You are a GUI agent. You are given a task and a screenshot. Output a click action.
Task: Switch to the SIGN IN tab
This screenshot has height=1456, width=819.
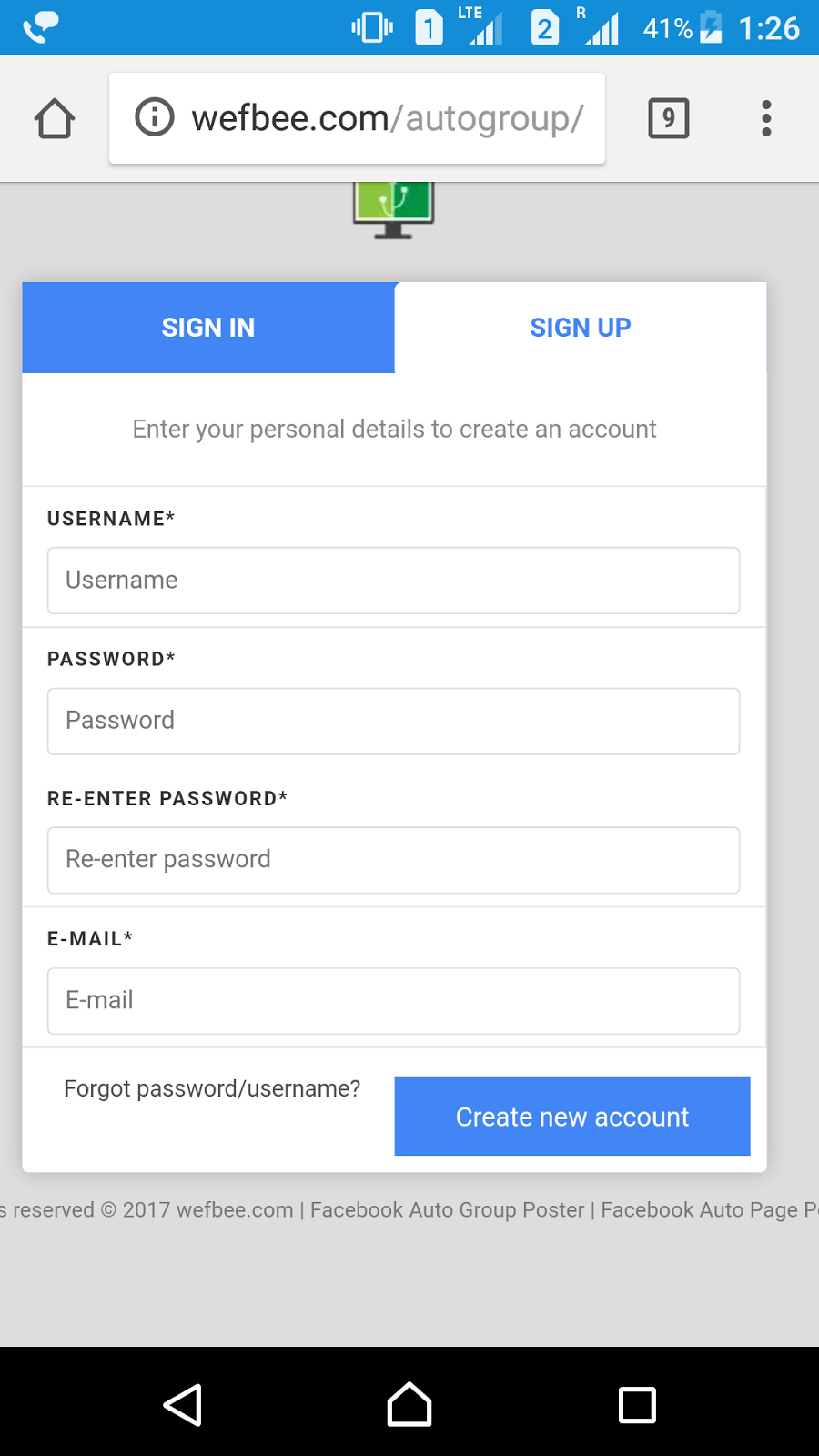[208, 328]
